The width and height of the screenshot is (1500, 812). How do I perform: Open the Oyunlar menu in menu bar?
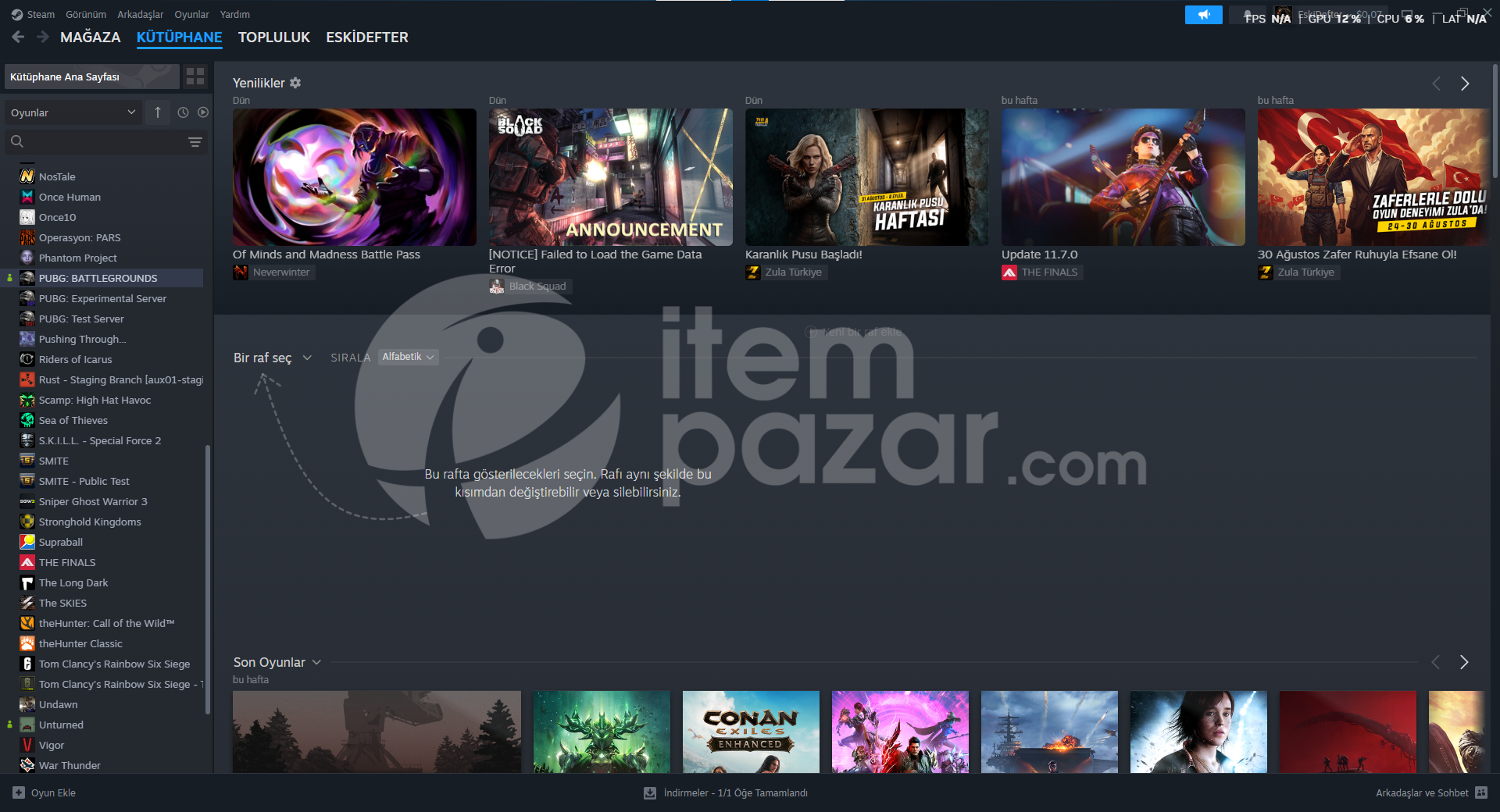point(191,15)
